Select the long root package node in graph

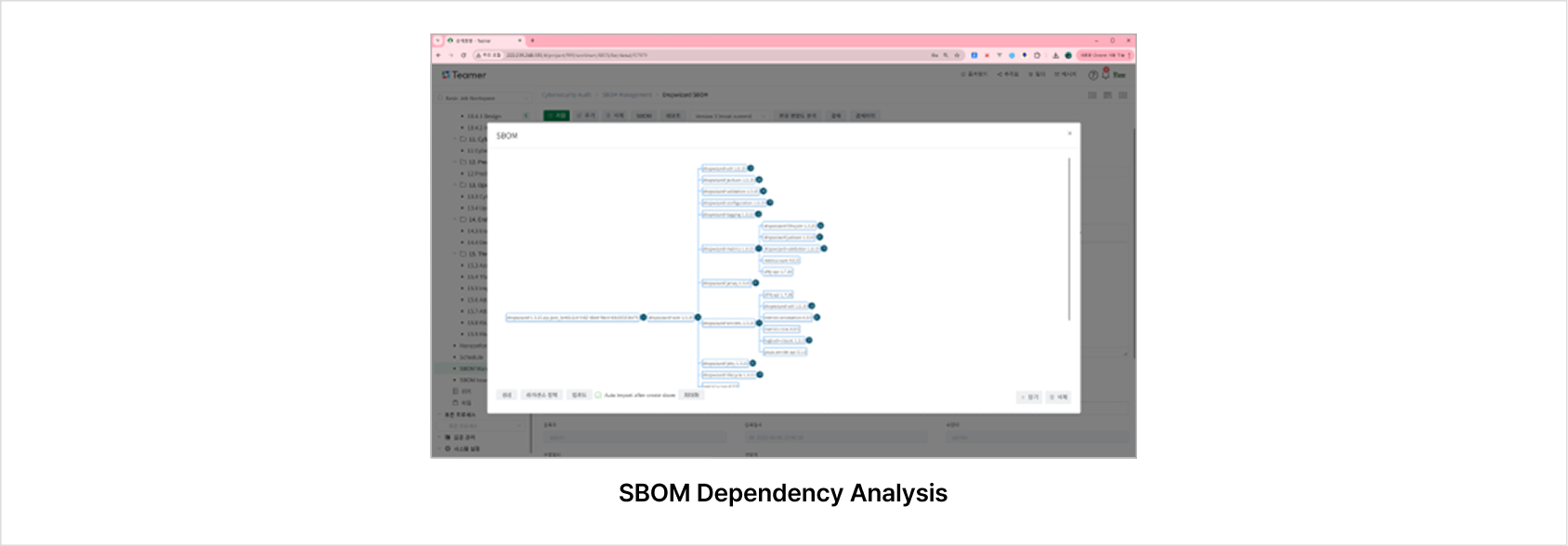[572, 318]
